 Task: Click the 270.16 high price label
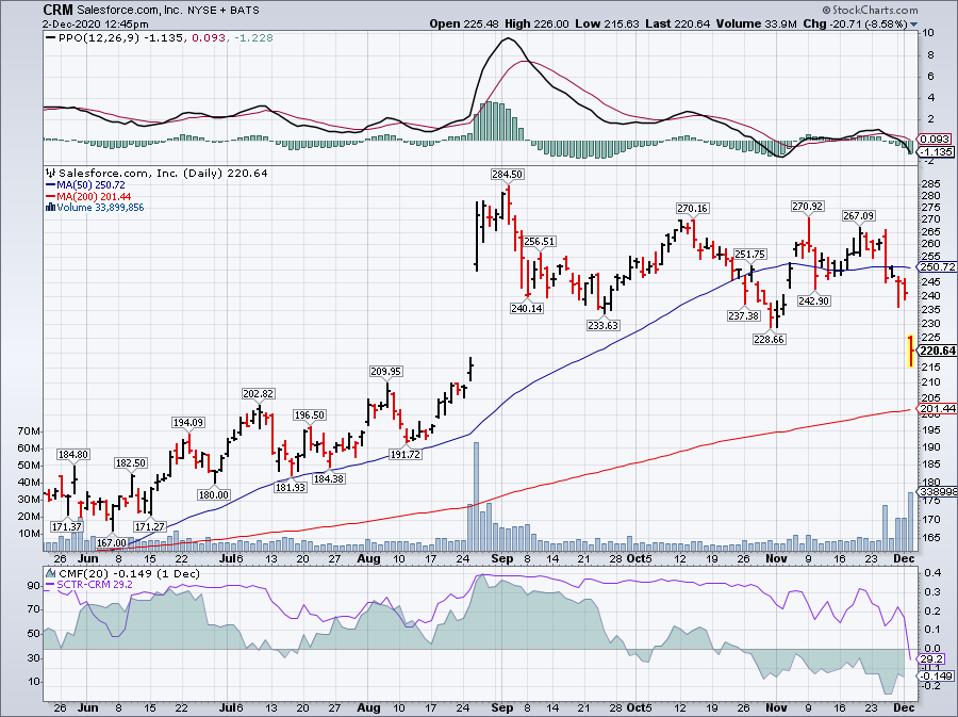coord(692,209)
